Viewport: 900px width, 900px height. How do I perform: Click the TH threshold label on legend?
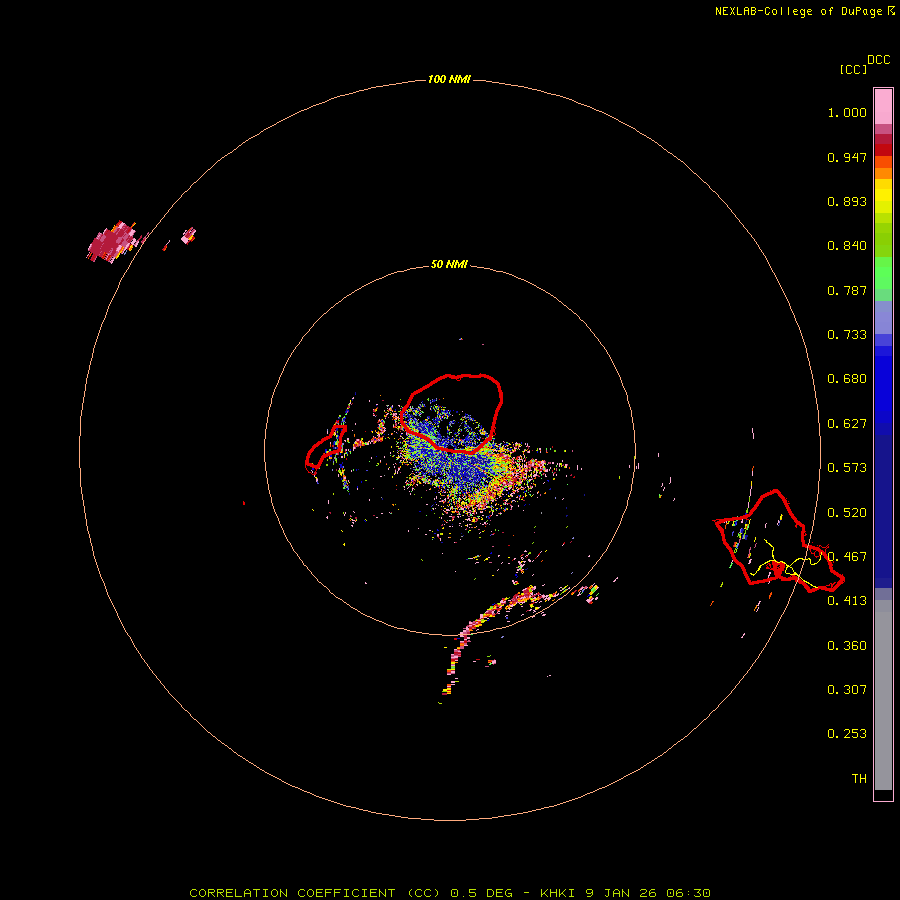tap(859, 779)
